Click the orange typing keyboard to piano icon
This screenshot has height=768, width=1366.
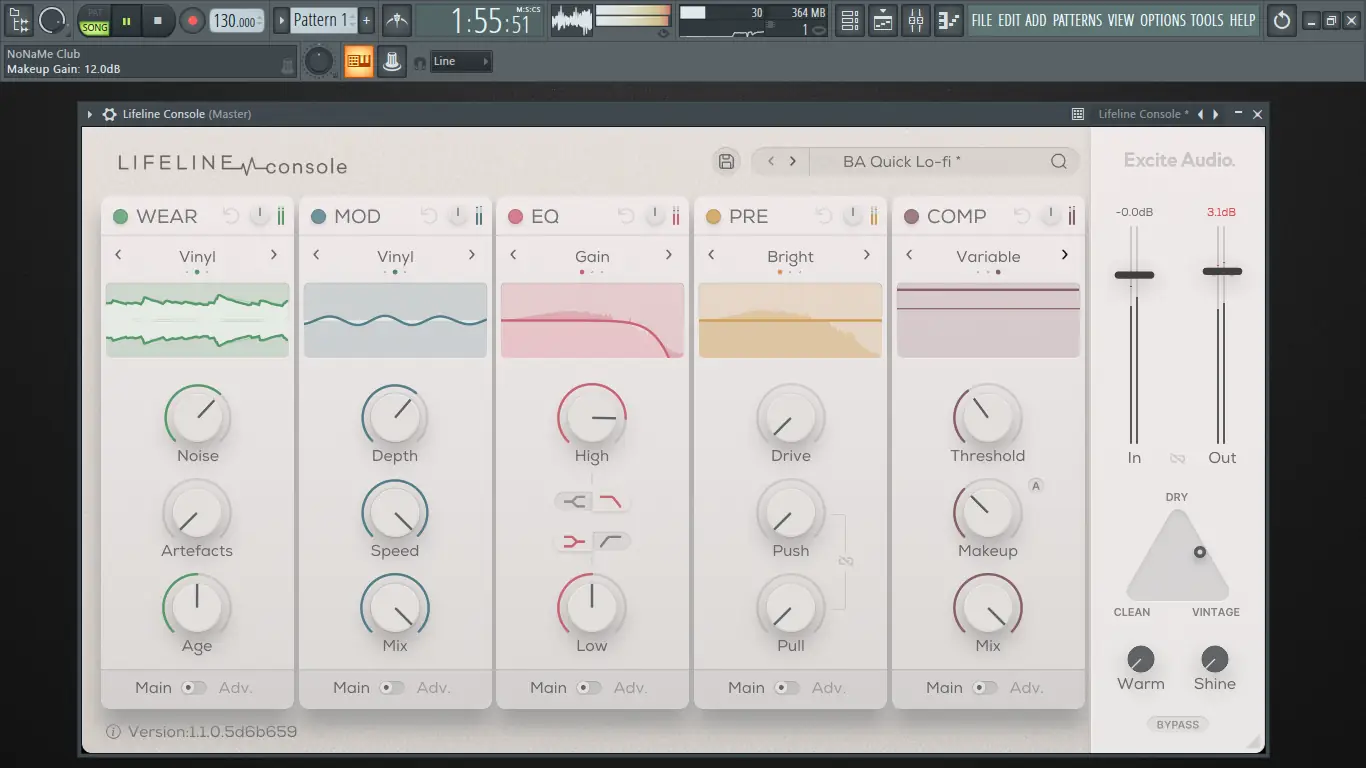click(x=358, y=62)
